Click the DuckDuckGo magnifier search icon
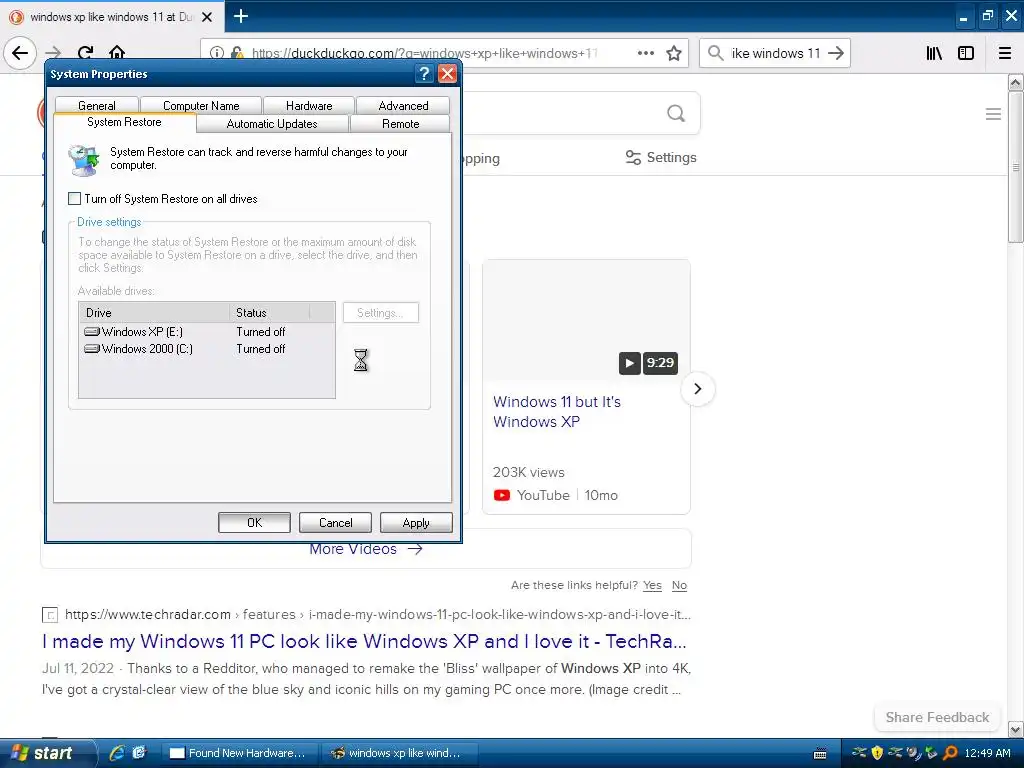 676,114
